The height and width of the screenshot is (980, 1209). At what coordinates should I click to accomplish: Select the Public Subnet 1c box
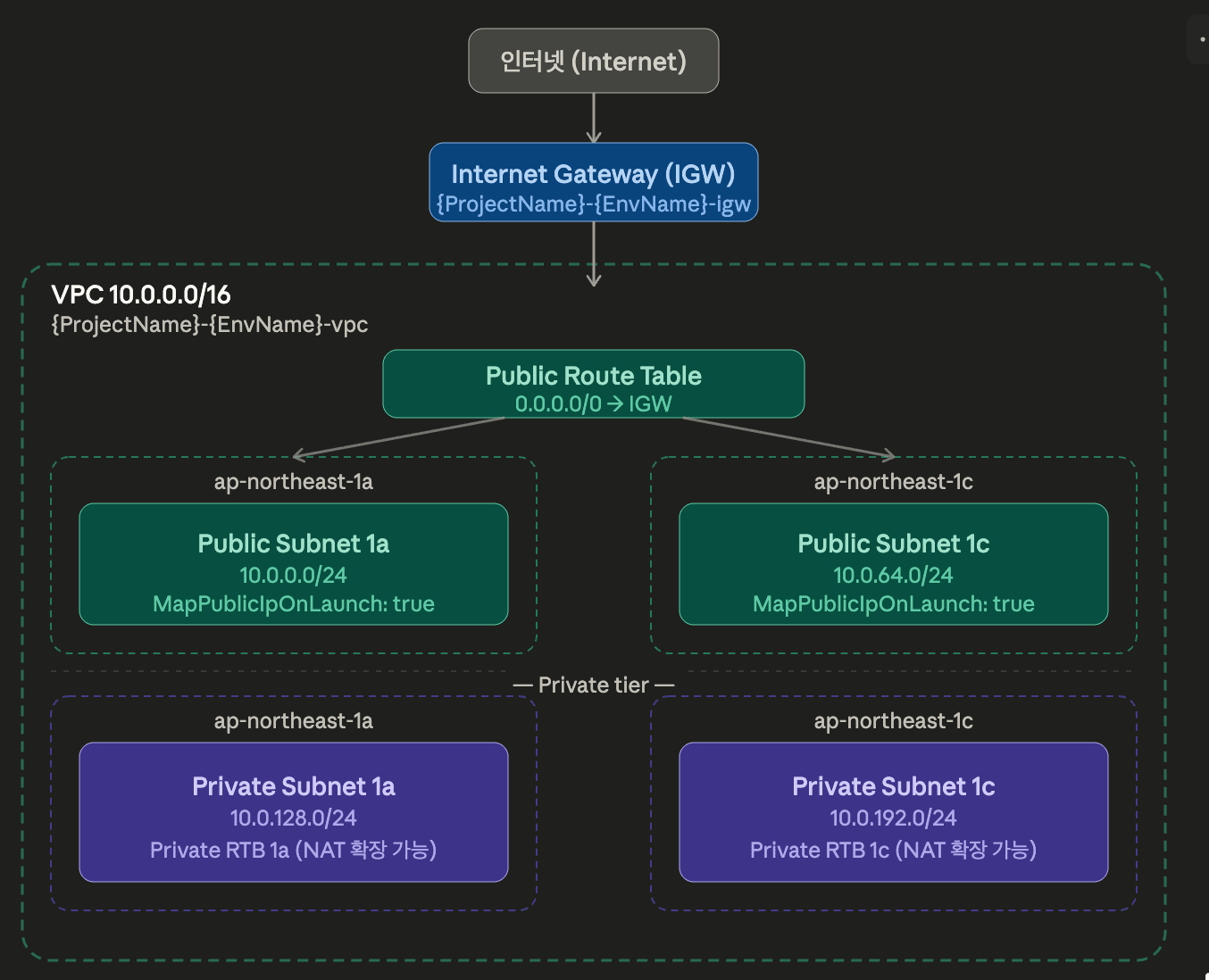click(x=893, y=544)
